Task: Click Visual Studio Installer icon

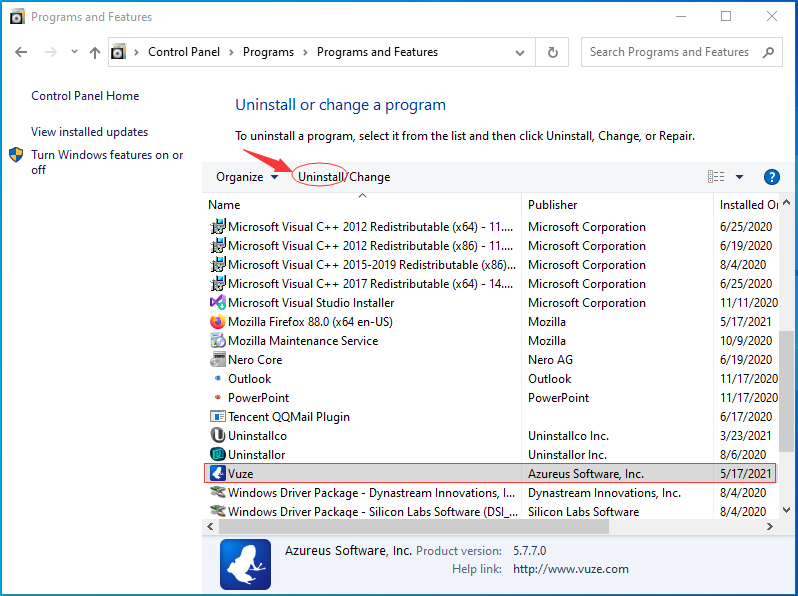Action: [218, 302]
